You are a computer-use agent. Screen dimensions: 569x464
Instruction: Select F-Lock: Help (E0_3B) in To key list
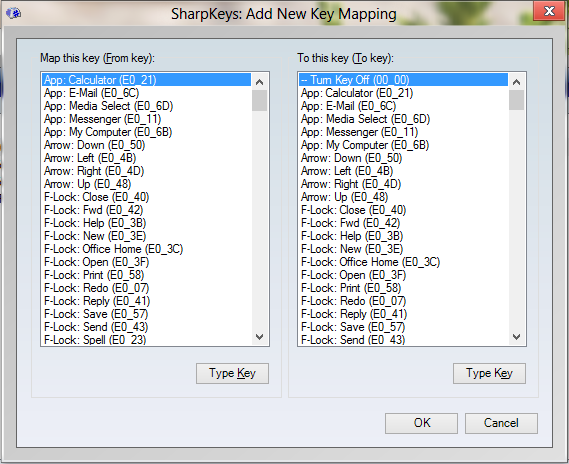click(x=404, y=236)
